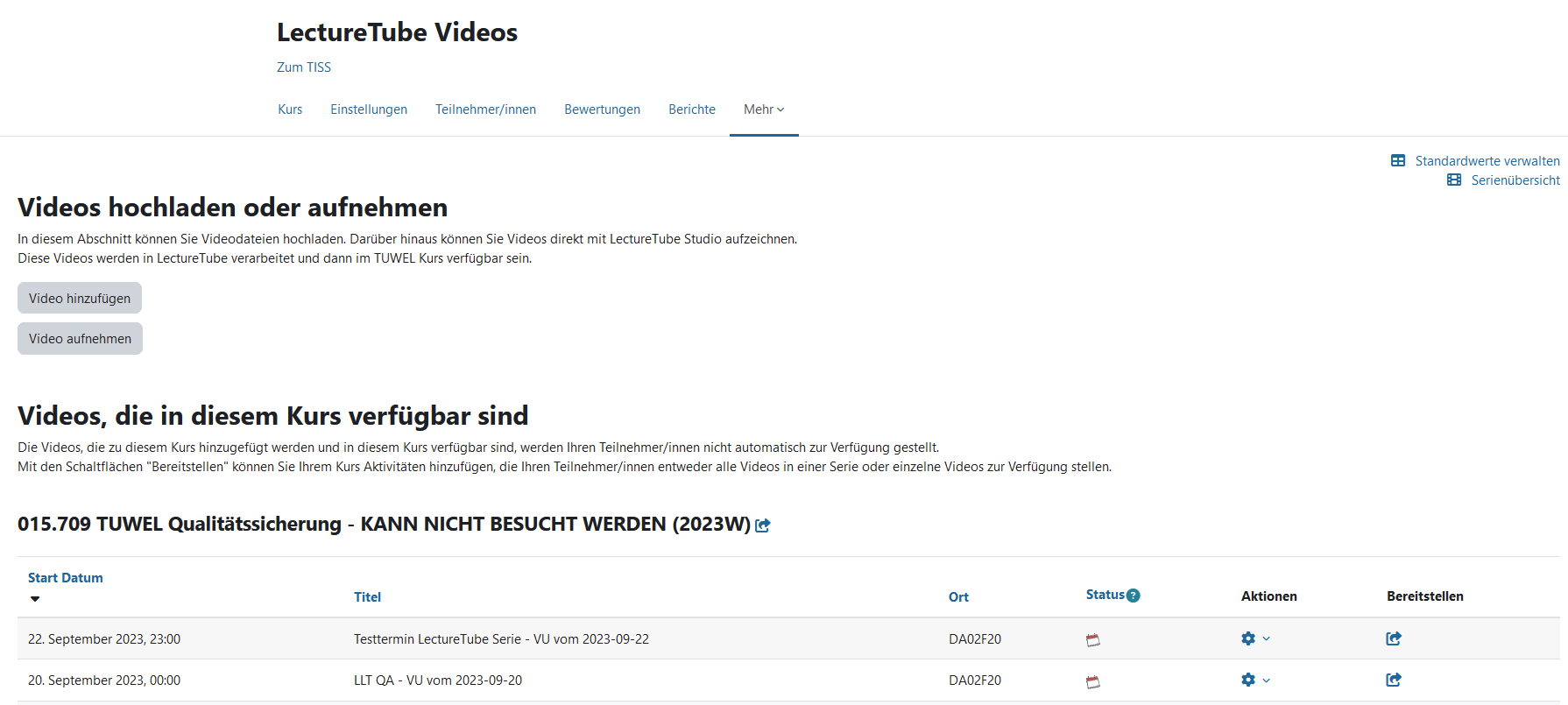Screen dimensions: 1568x705
Task: Switch to the Teilnehmer/innen tab
Action: click(485, 109)
